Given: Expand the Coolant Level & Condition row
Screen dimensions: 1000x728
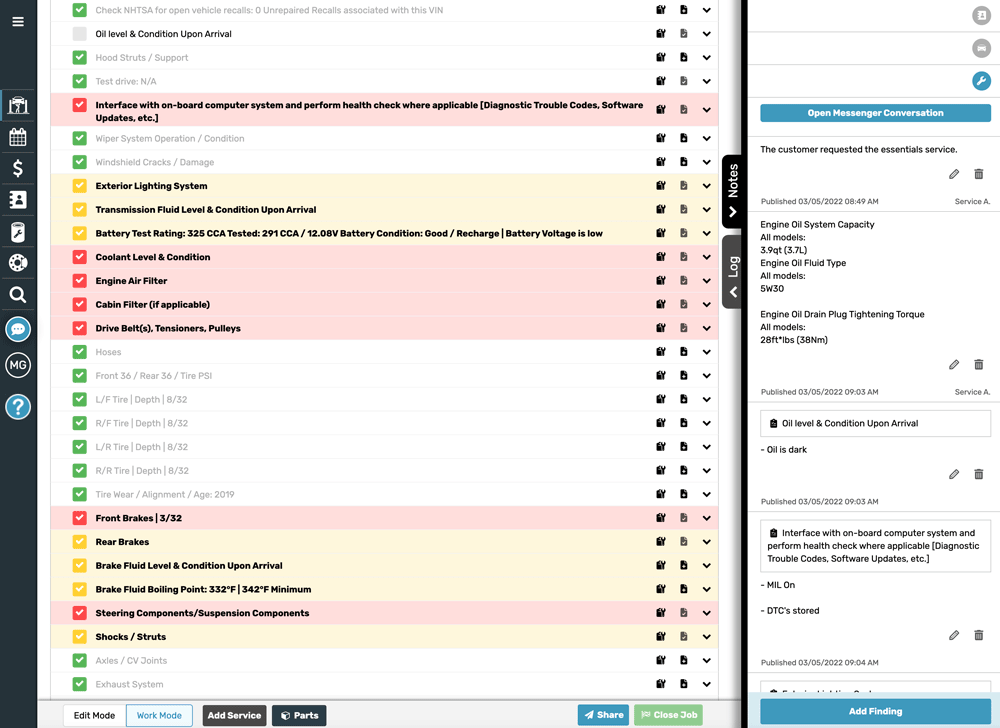Looking at the screenshot, I should [x=706, y=257].
